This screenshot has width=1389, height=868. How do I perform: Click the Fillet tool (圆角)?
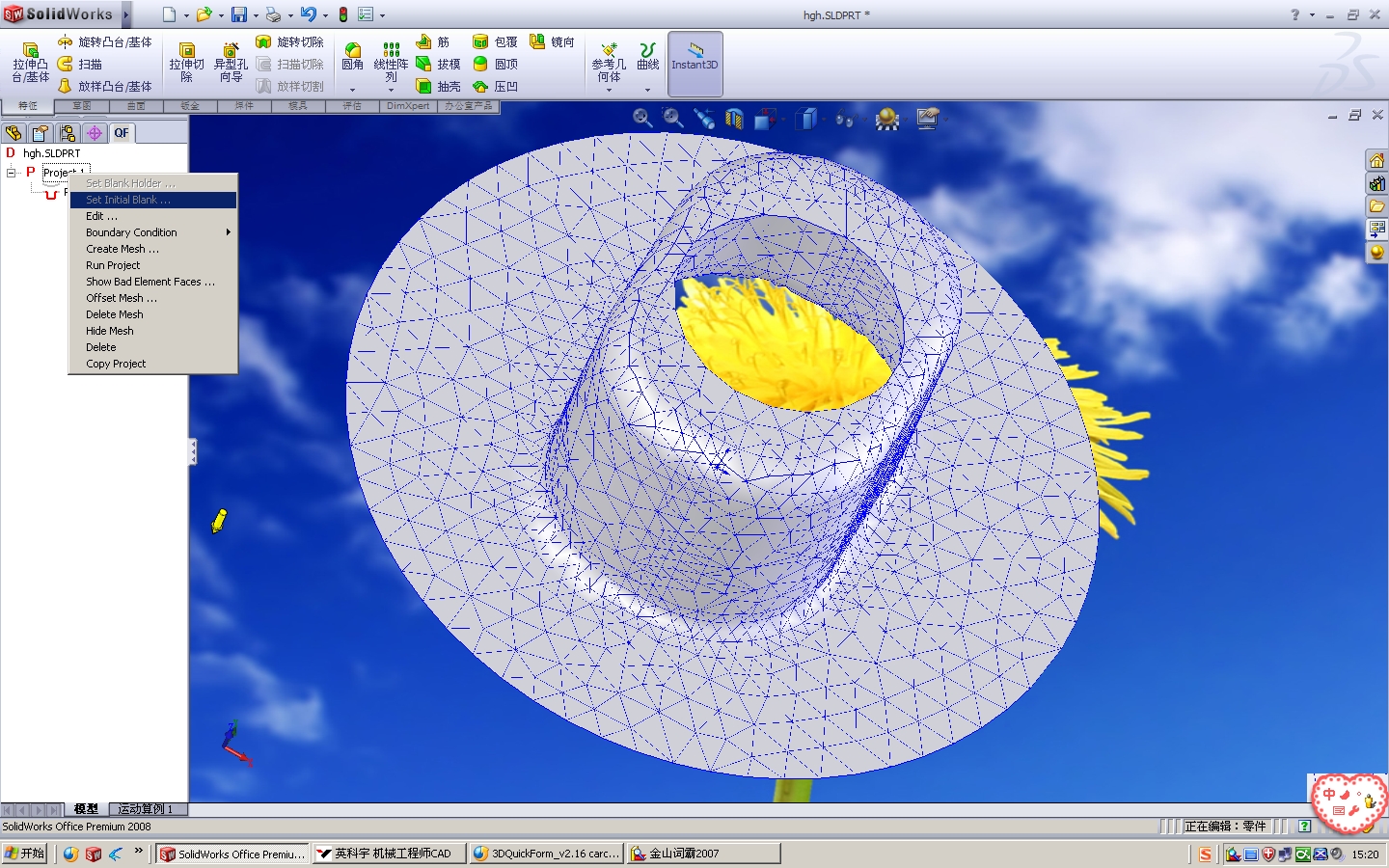point(353,57)
